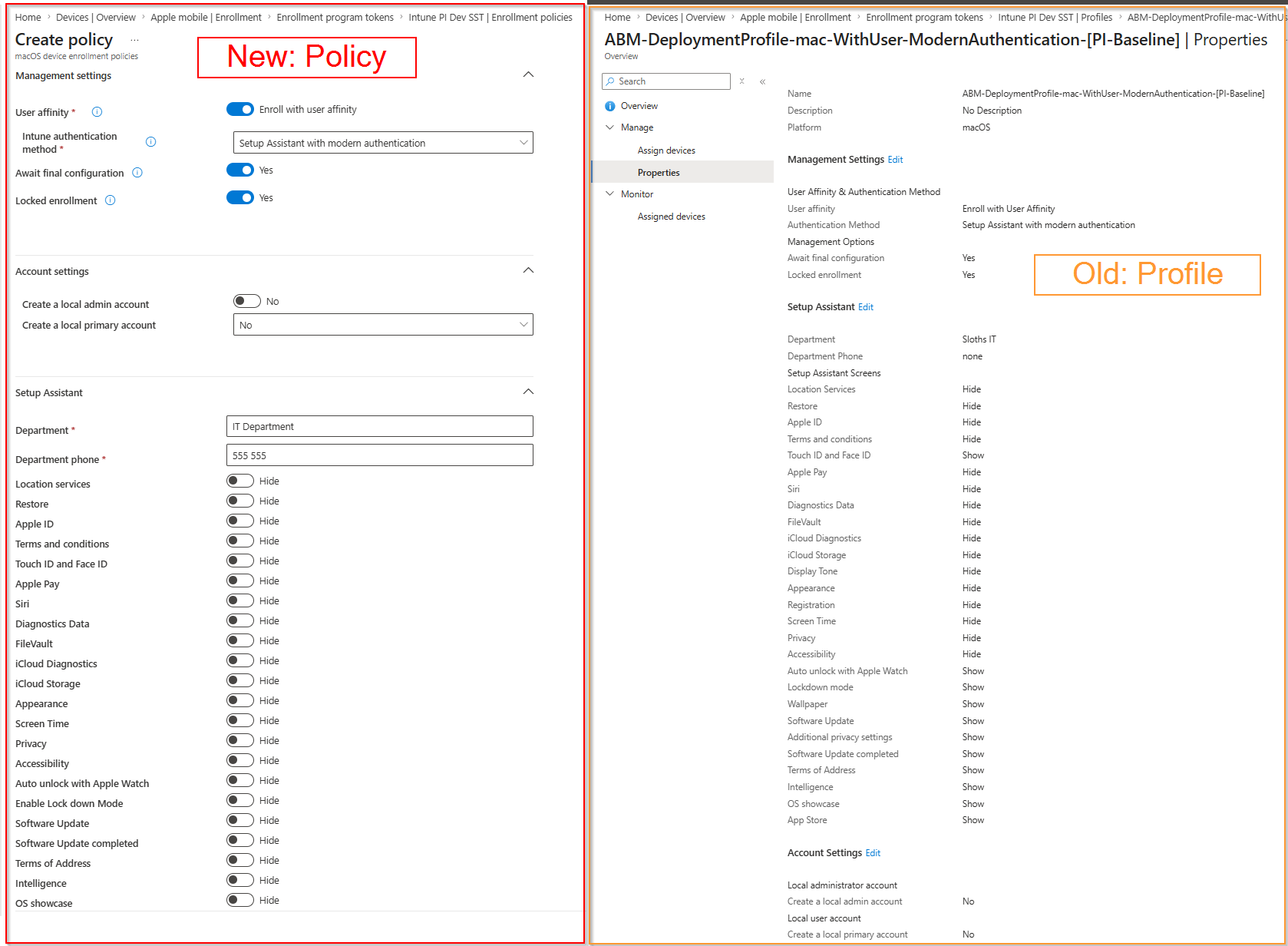Collapse Setup Assistant section chevron

pos(528,392)
